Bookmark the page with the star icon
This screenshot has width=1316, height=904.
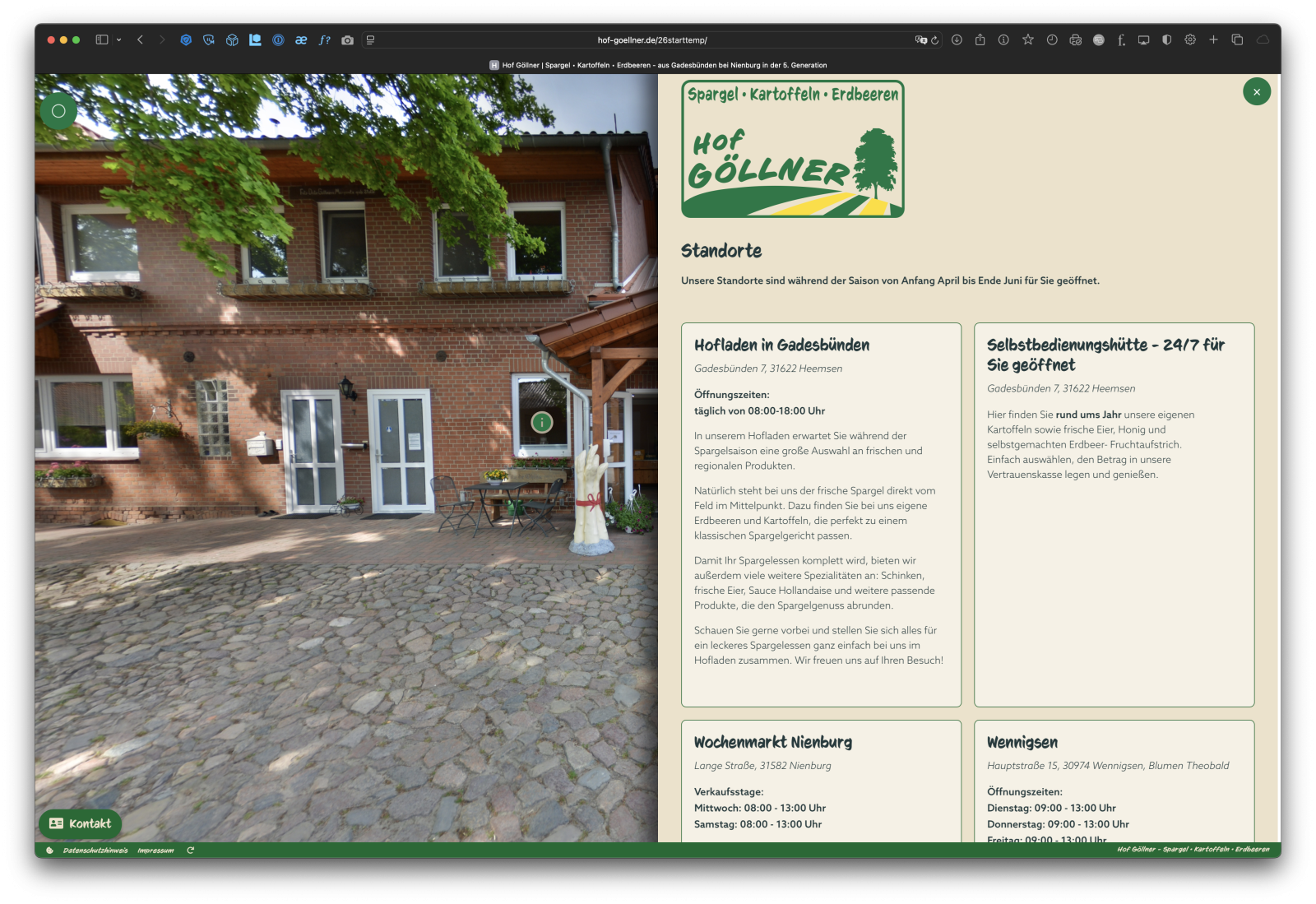coord(1027,40)
